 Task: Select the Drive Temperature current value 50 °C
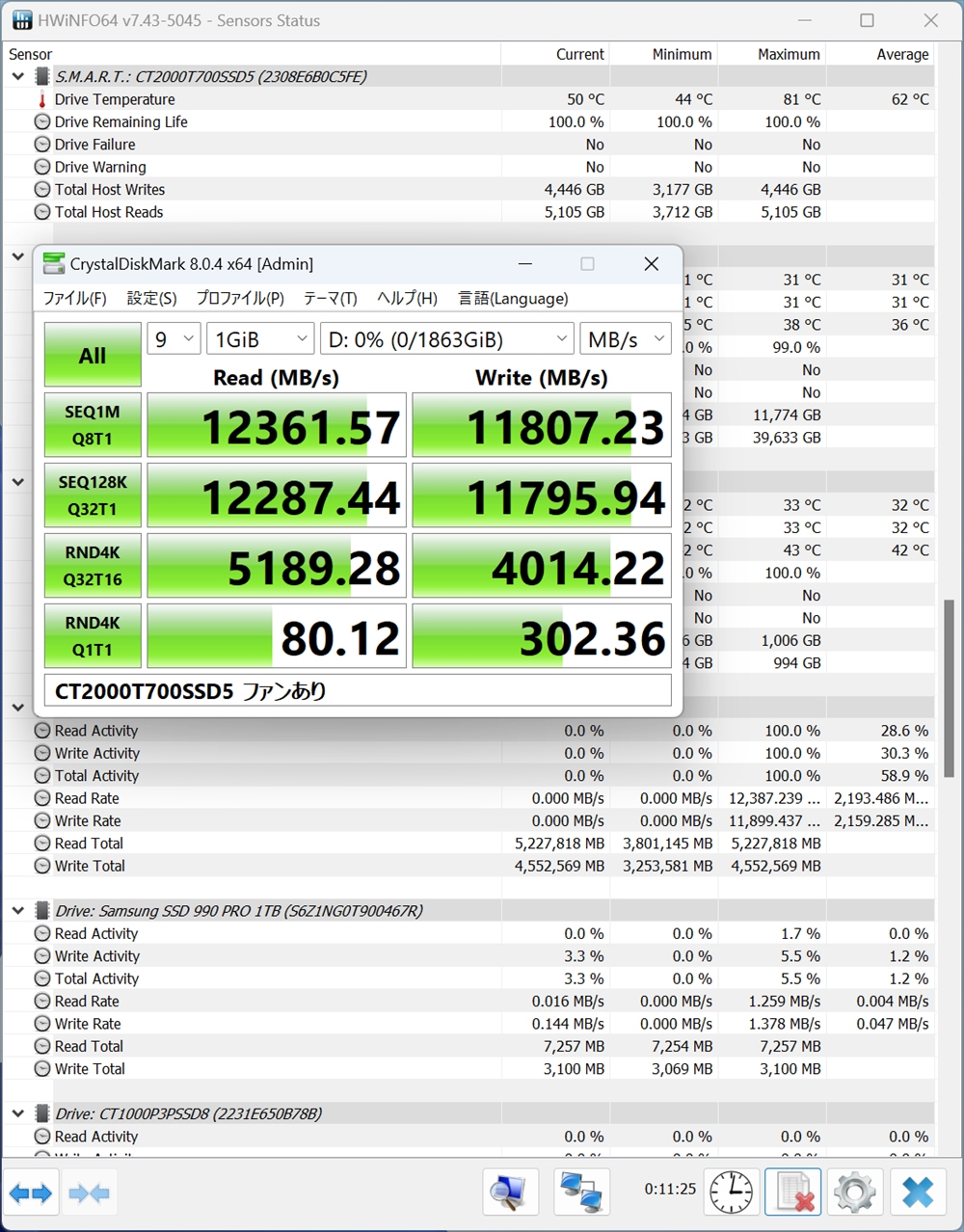[585, 99]
